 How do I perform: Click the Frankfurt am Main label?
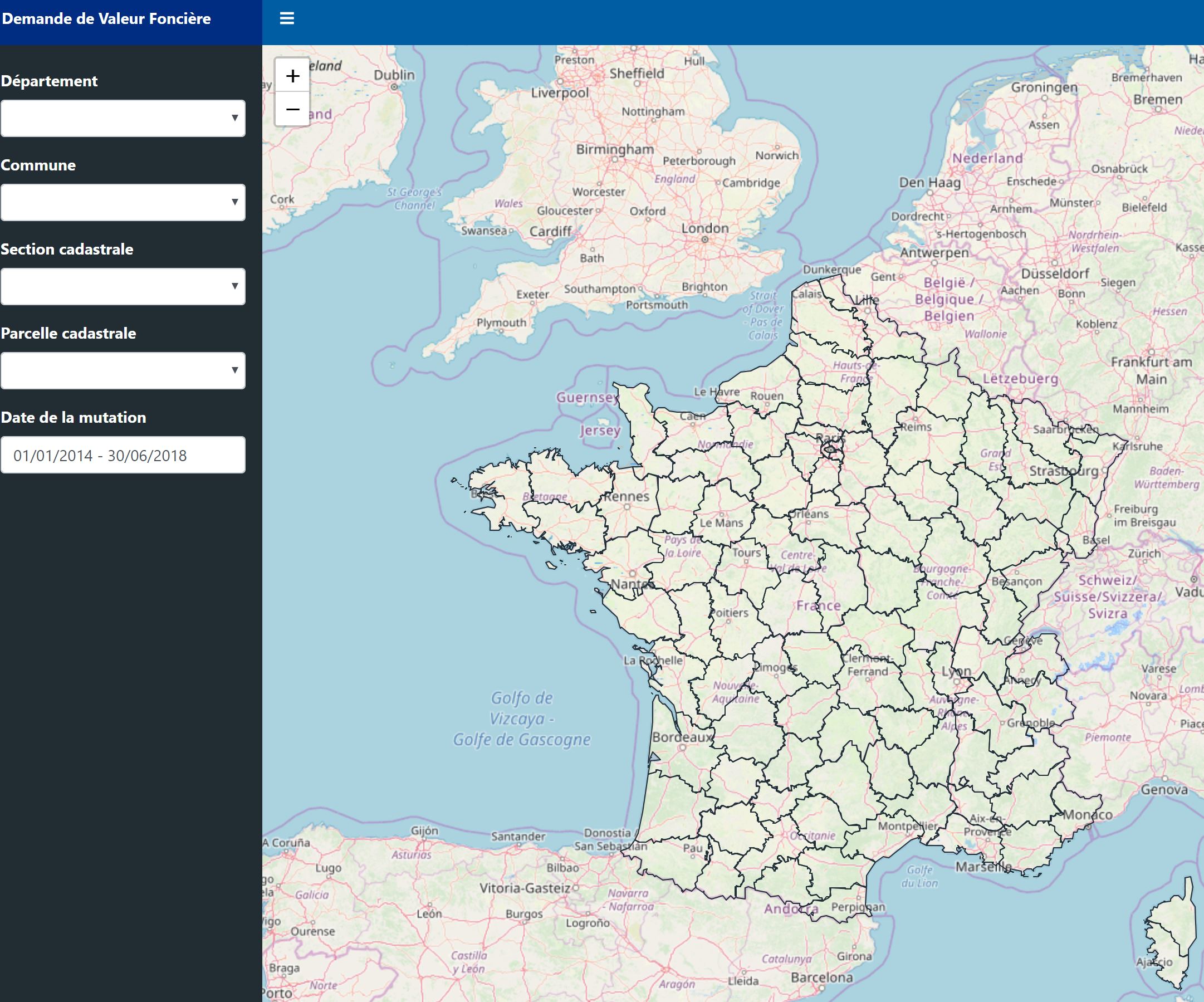tap(1152, 370)
